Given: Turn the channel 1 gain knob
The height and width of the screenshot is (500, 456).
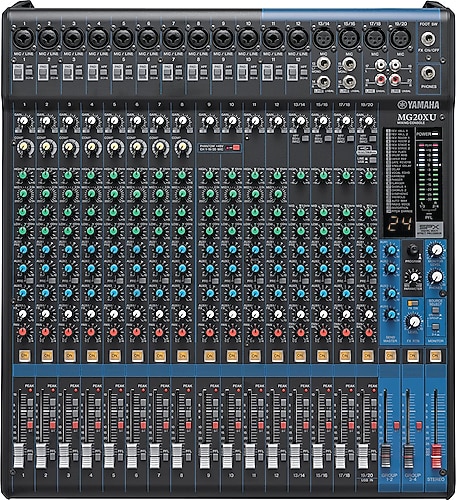Looking at the screenshot, I should [24, 121].
